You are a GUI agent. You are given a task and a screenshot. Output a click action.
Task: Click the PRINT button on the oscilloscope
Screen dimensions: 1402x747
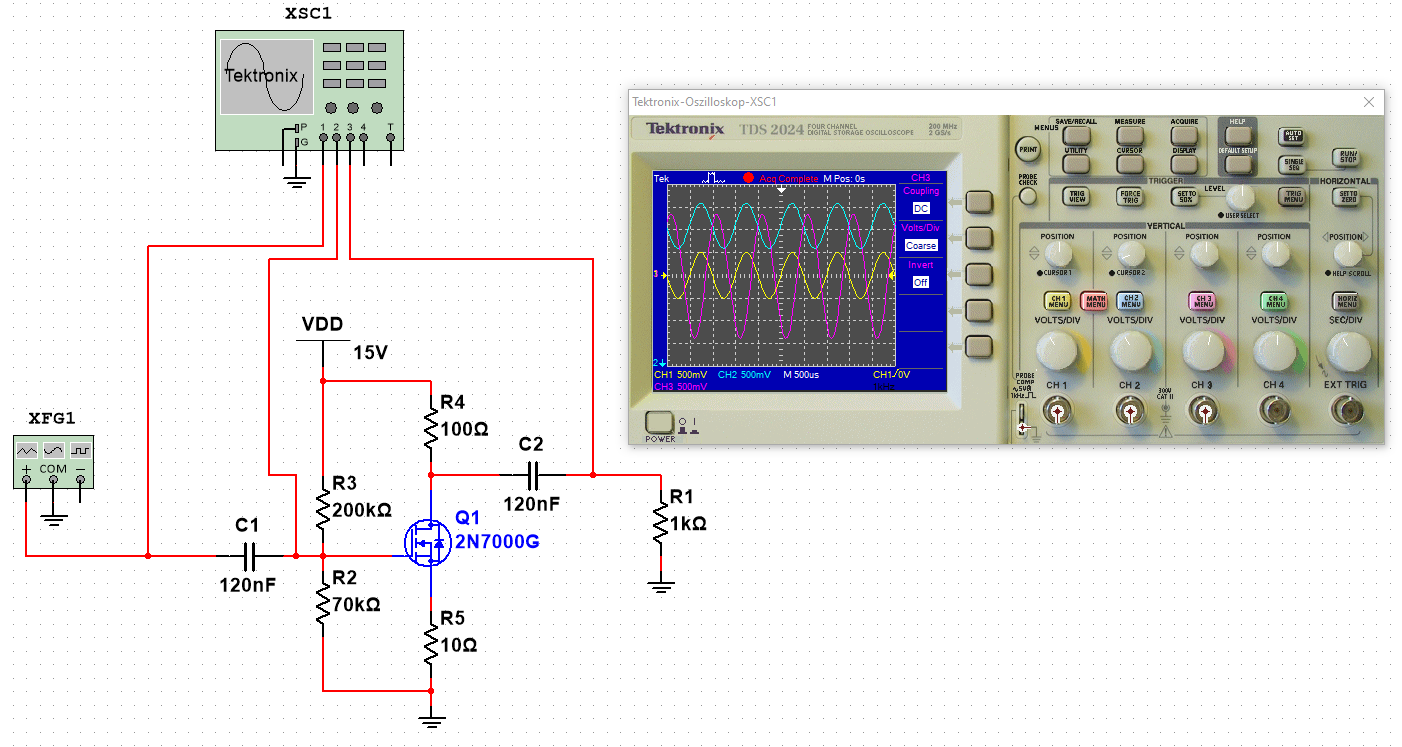click(x=1028, y=149)
